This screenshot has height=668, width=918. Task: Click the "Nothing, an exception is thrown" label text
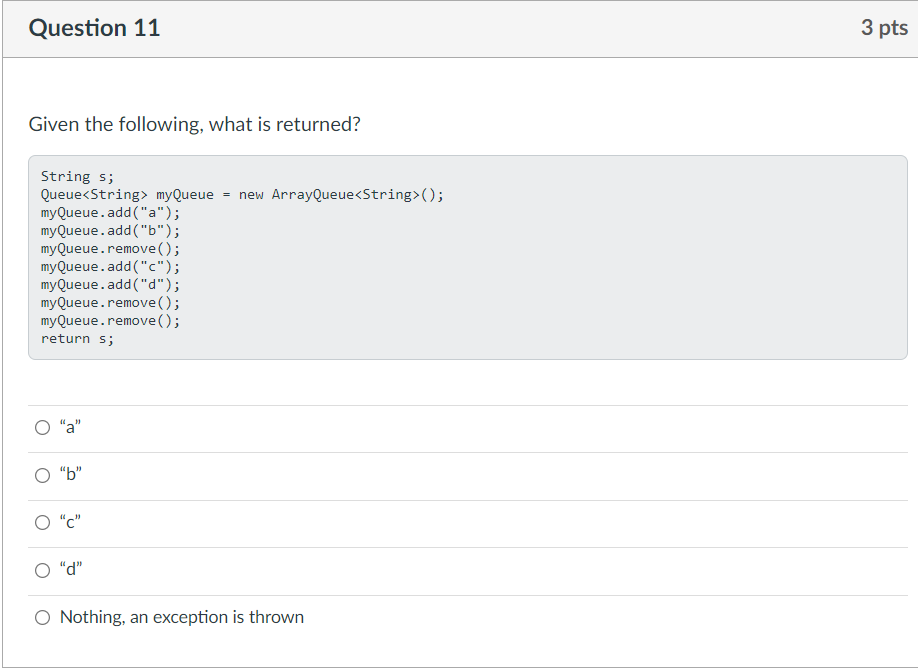point(182,617)
